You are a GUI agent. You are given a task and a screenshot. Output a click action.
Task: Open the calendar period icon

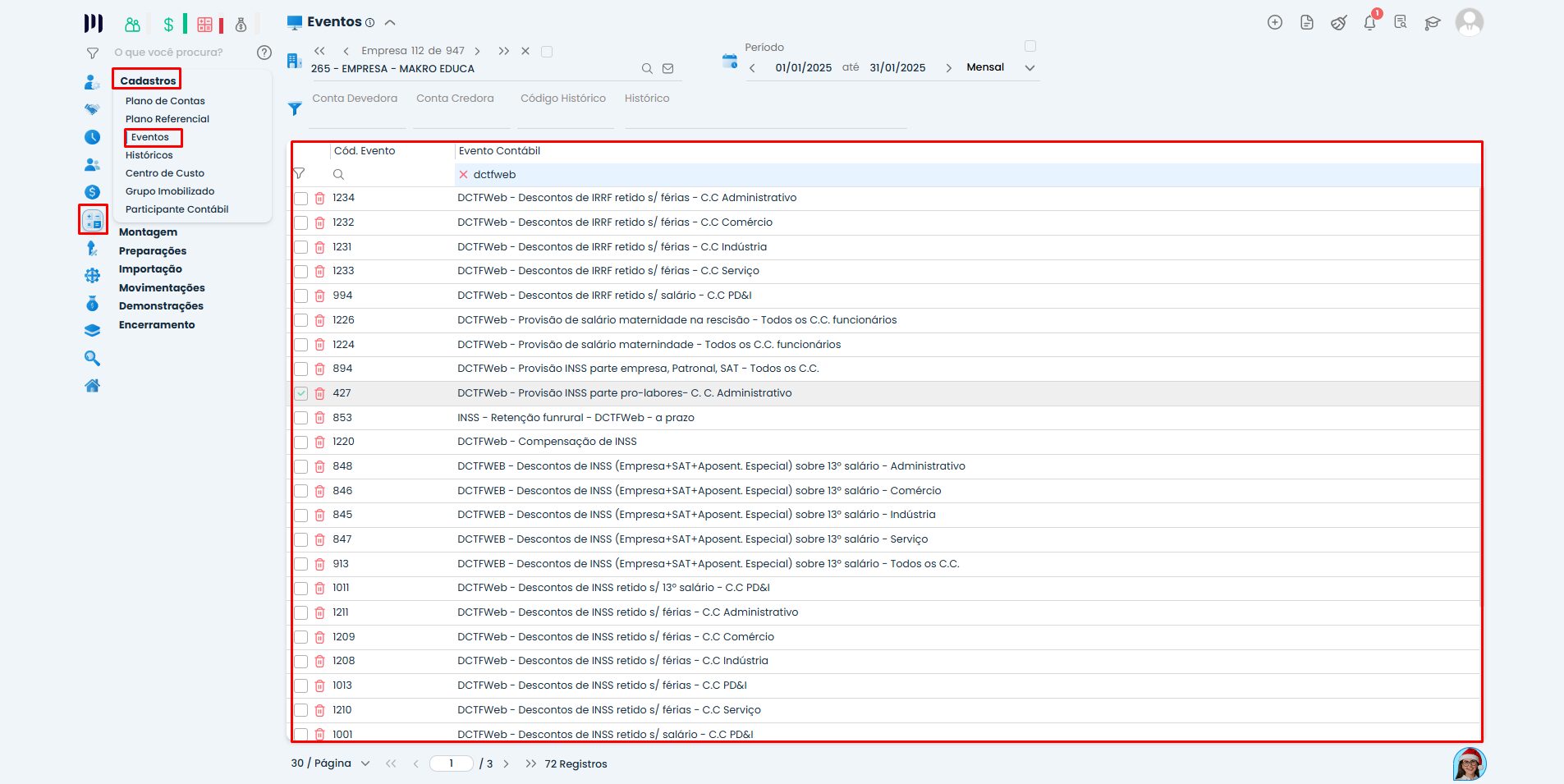[729, 62]
